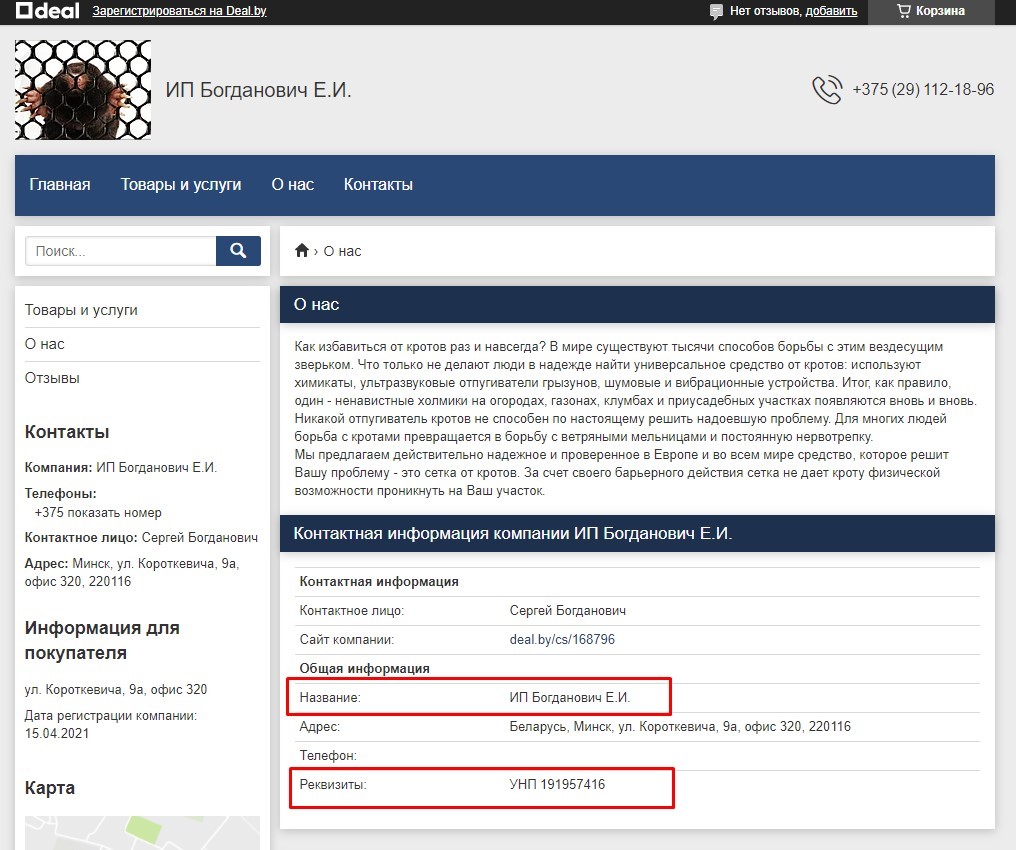Open О нас in the sidebar menu
Viewport: 1016px width, 850px height.
point(45,344)
